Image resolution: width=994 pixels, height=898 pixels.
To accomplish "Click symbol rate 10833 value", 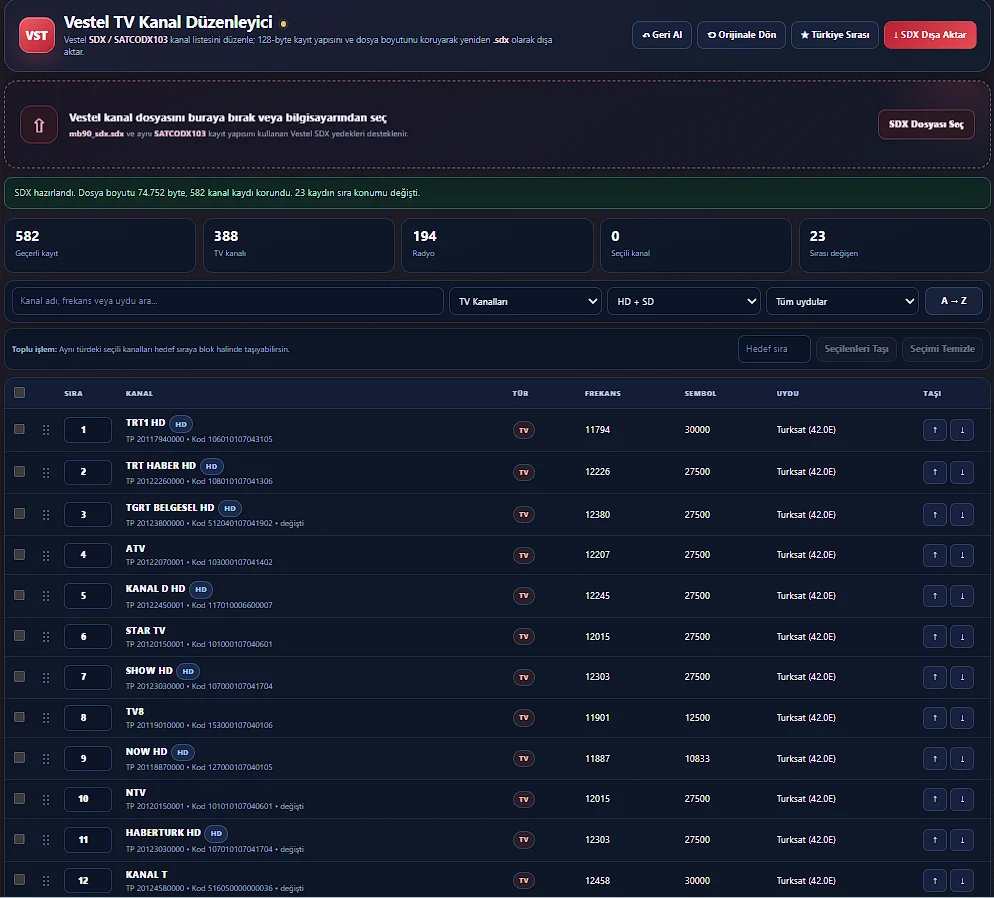I will coord(697,759).
